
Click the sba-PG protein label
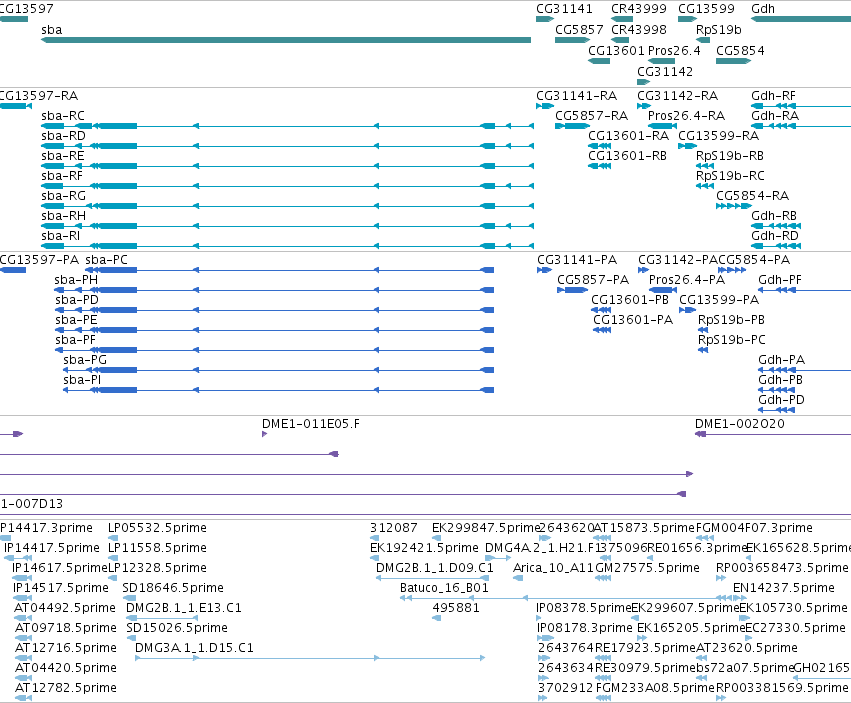(x=85, y=359)
